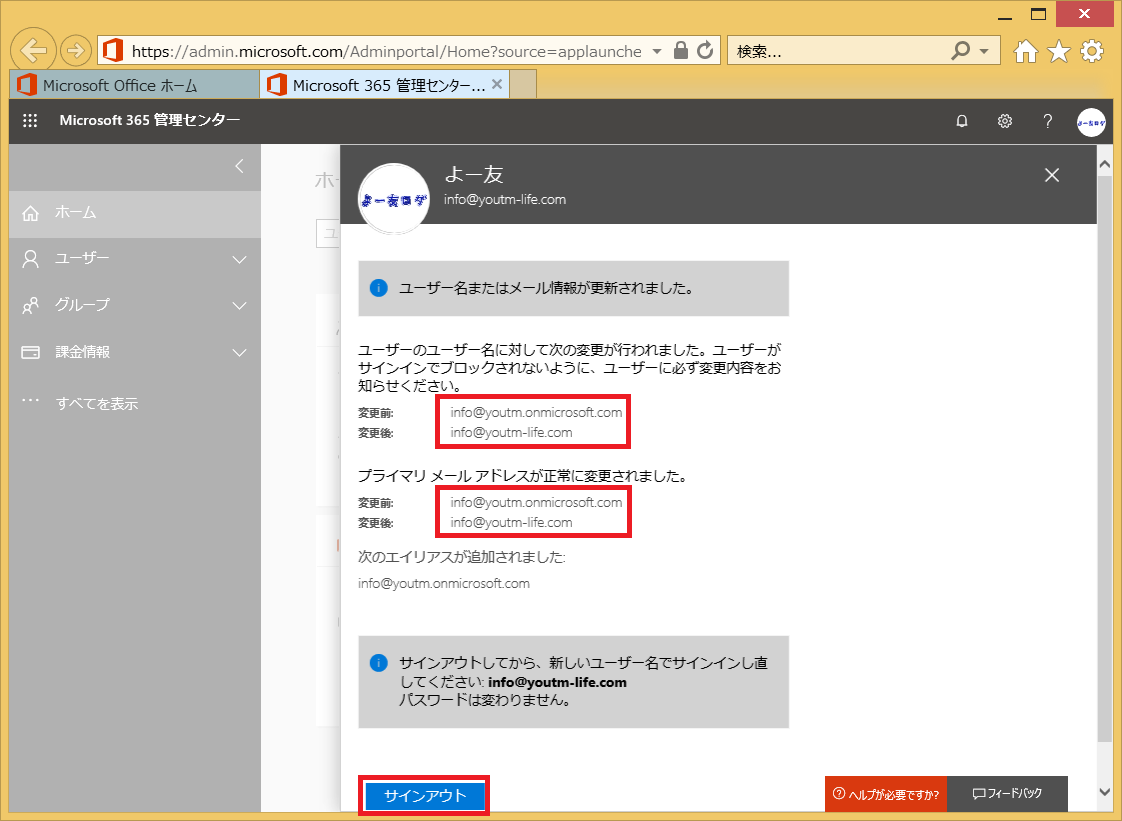
Task: Click the lock security icon in the address bar
Action: coord(681,50)
